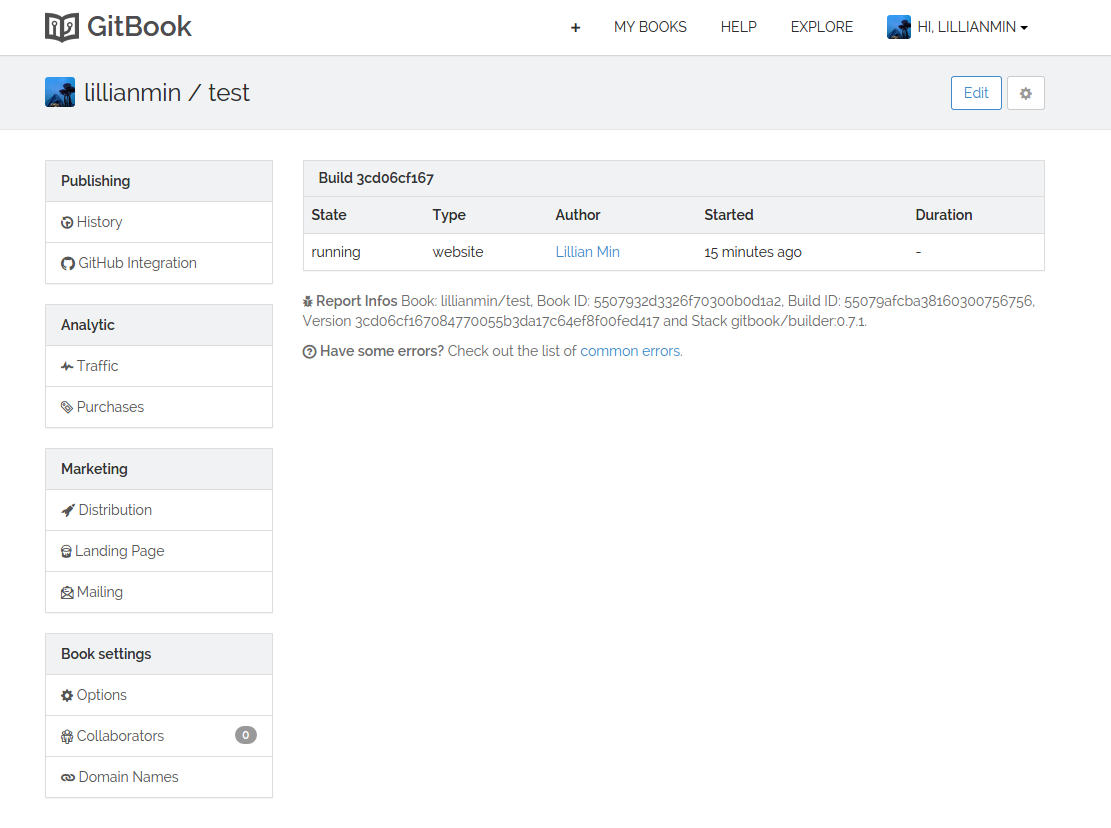1111x828 pixels.
Task: Open the History sidebar item
Action: coord(159,222)
